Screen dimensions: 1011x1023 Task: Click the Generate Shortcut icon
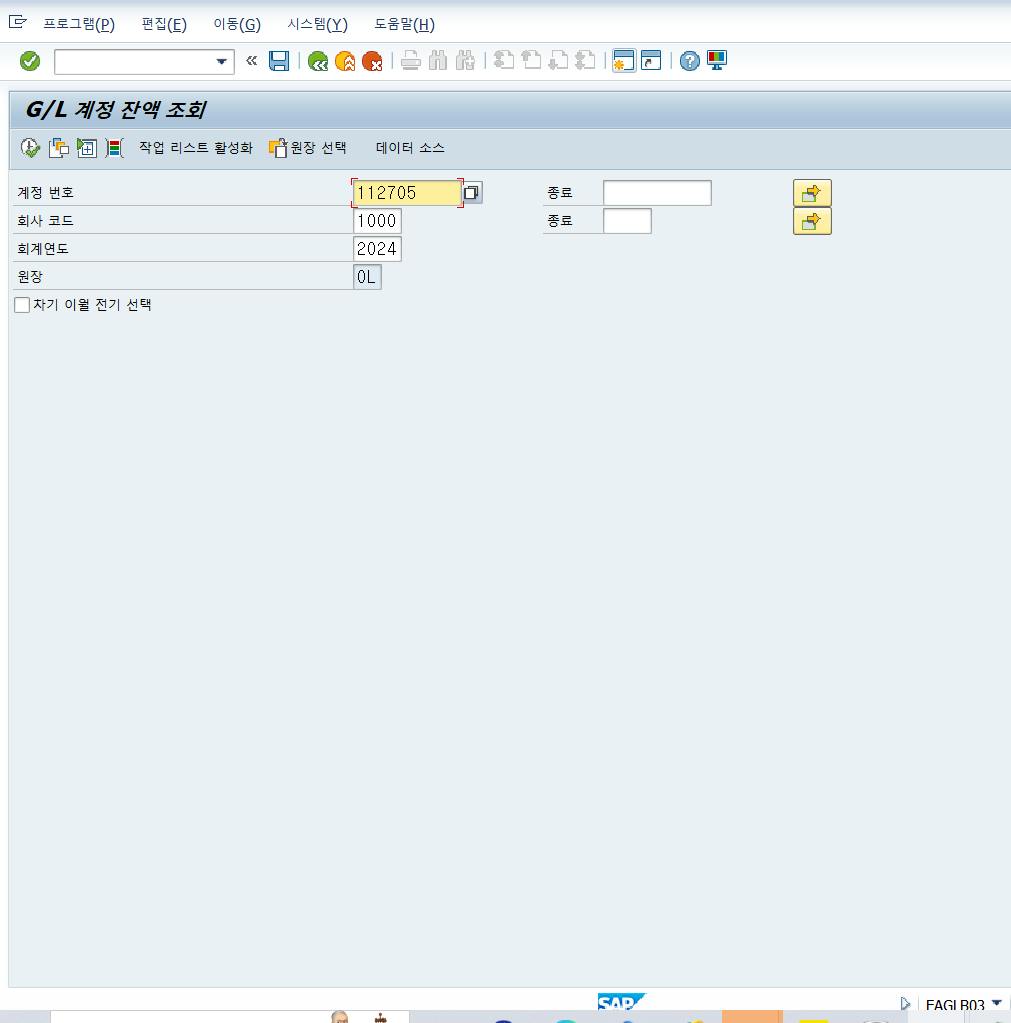[651, 61]
